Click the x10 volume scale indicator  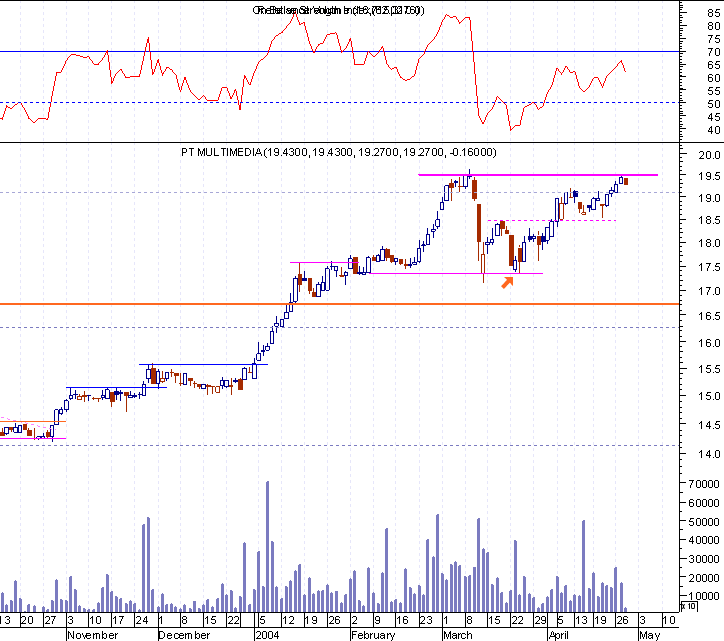point(688,606)
